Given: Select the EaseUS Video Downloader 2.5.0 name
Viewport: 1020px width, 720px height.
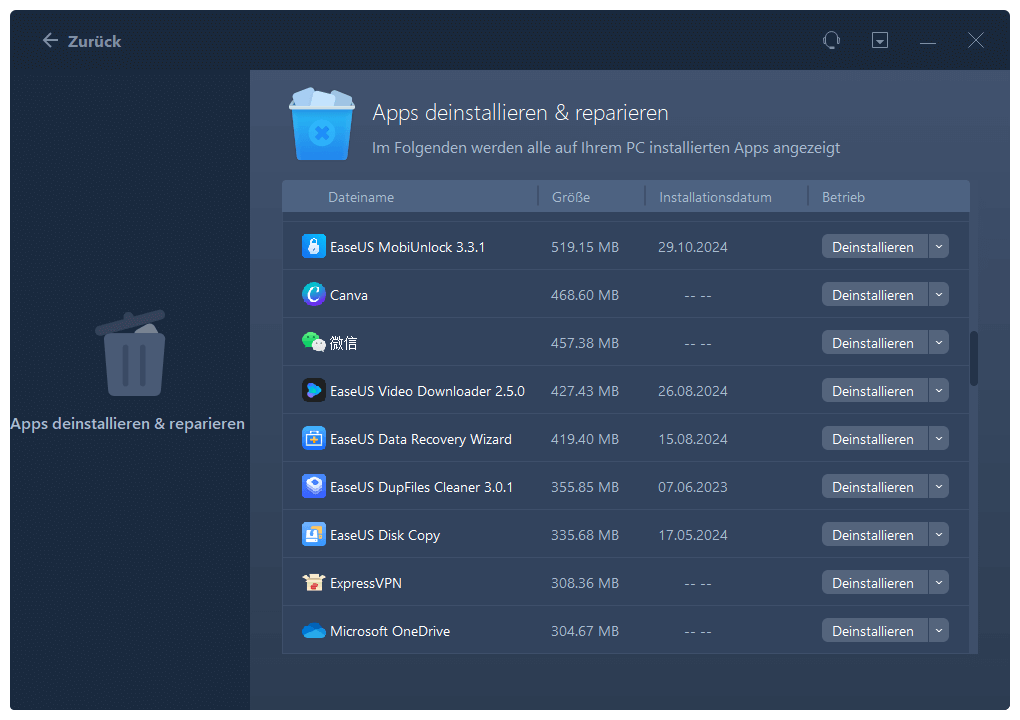Looking at the screenshot, I should [427, 391].
